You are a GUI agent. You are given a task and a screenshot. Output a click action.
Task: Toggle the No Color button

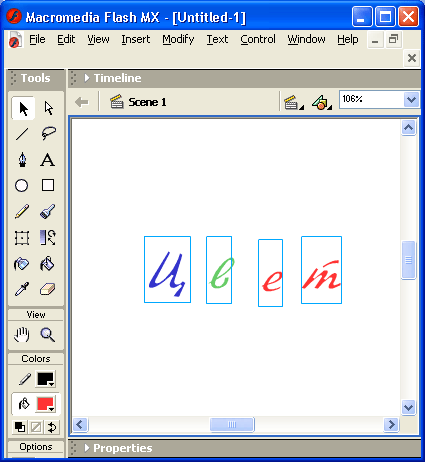(x=36, y=427)
